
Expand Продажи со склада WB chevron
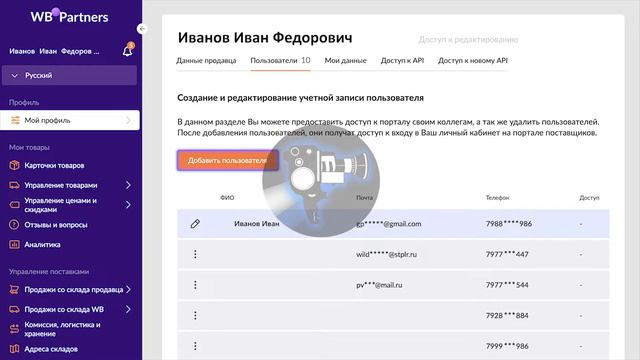click(128, 309)
